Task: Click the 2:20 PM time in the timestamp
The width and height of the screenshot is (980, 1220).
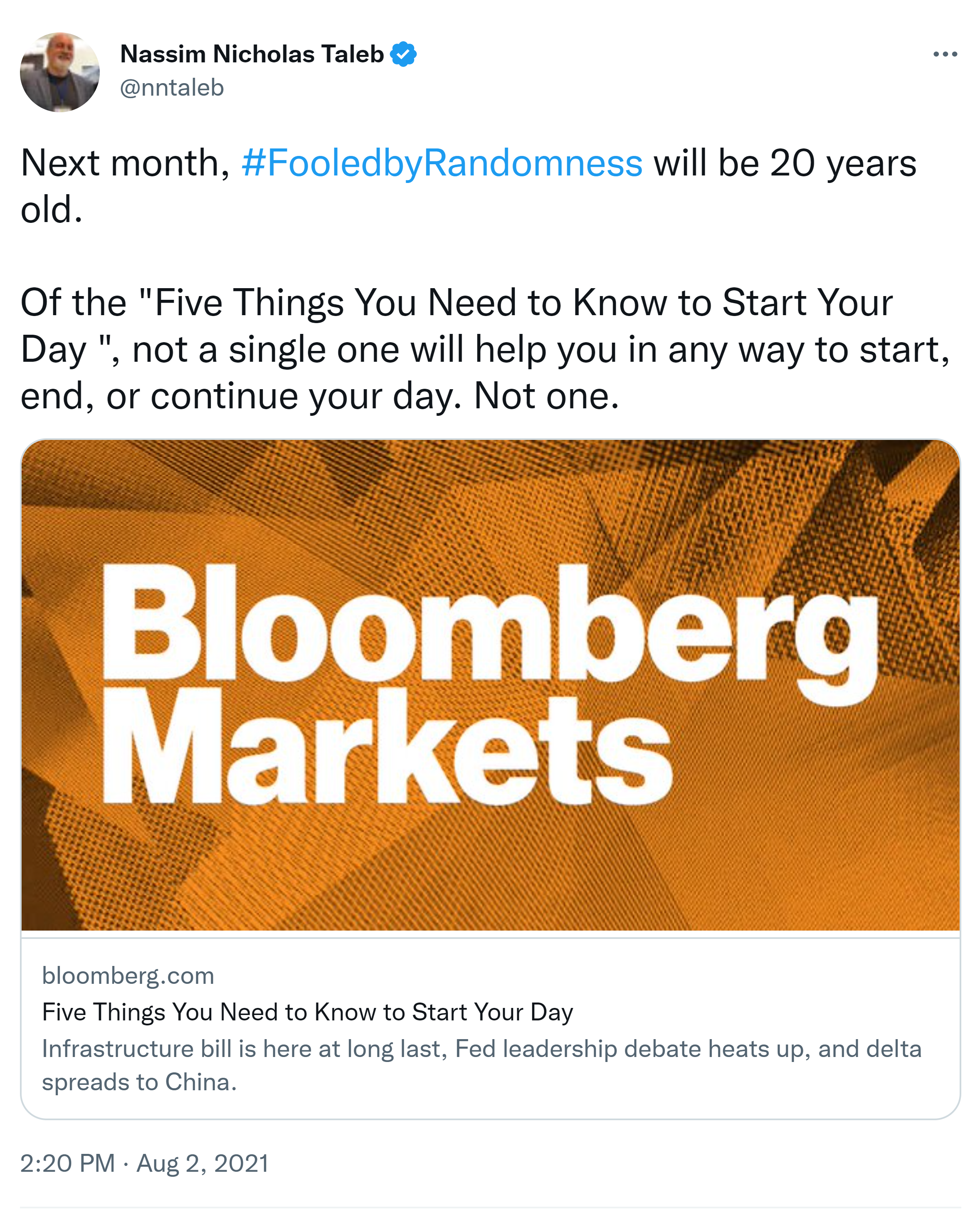Action: pyautogui.click(x=67, y=1163)
